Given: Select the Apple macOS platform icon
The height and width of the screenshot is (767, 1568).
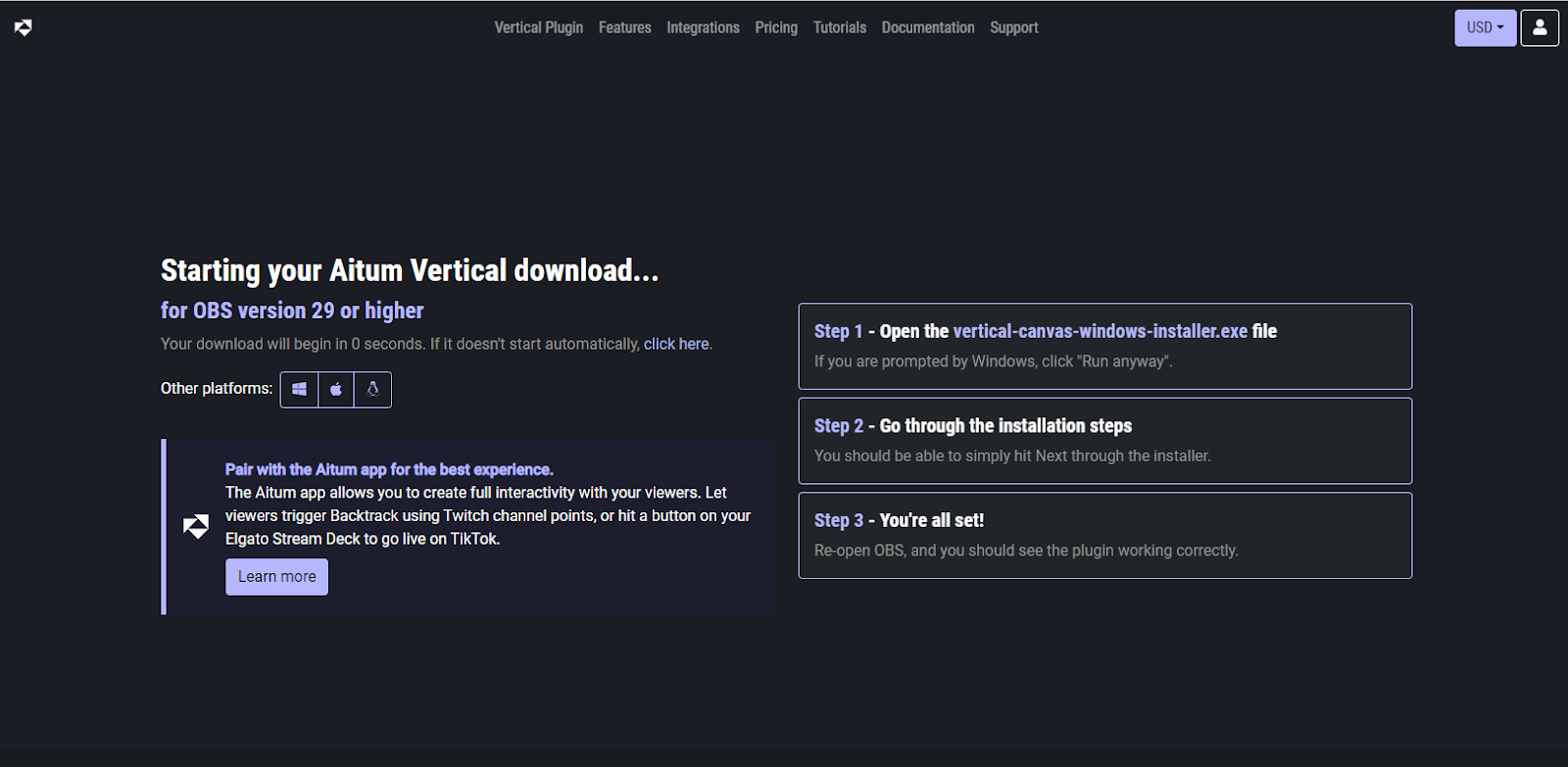Looking at the screenshot, I should click(336, 390).
